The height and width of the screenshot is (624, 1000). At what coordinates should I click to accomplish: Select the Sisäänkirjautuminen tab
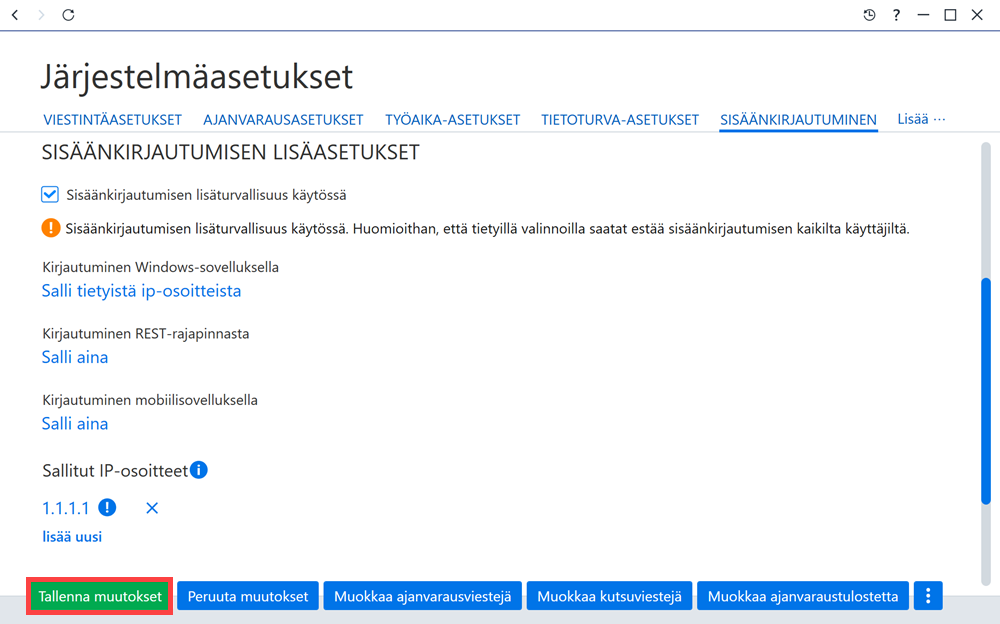coord(798,120)
